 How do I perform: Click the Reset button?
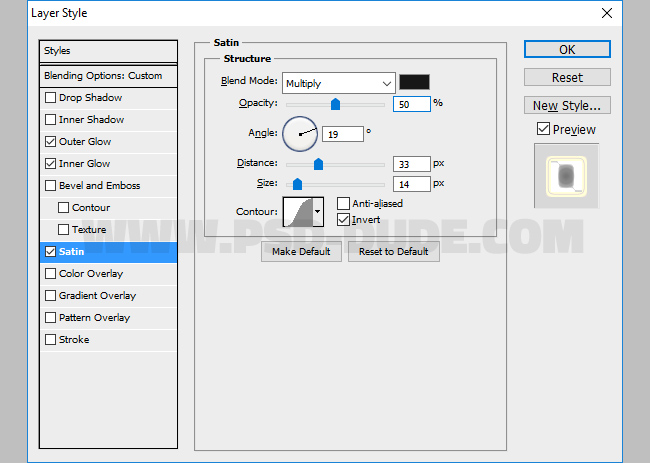[567, 77]
